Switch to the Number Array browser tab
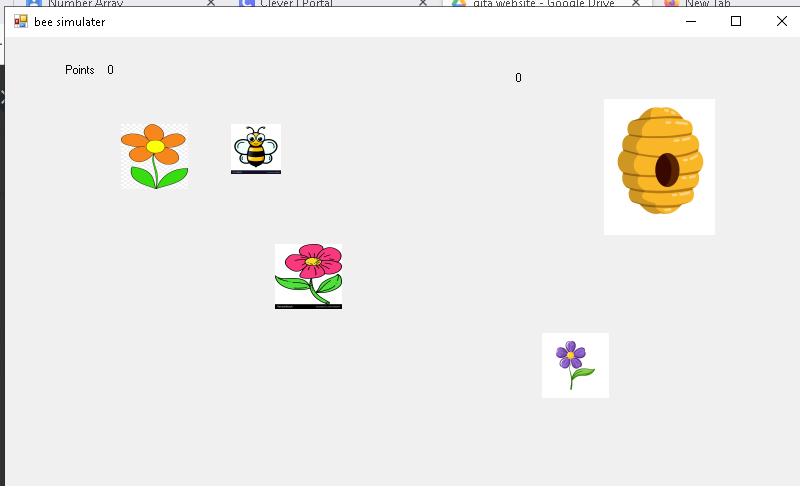 tap(85, 4)
